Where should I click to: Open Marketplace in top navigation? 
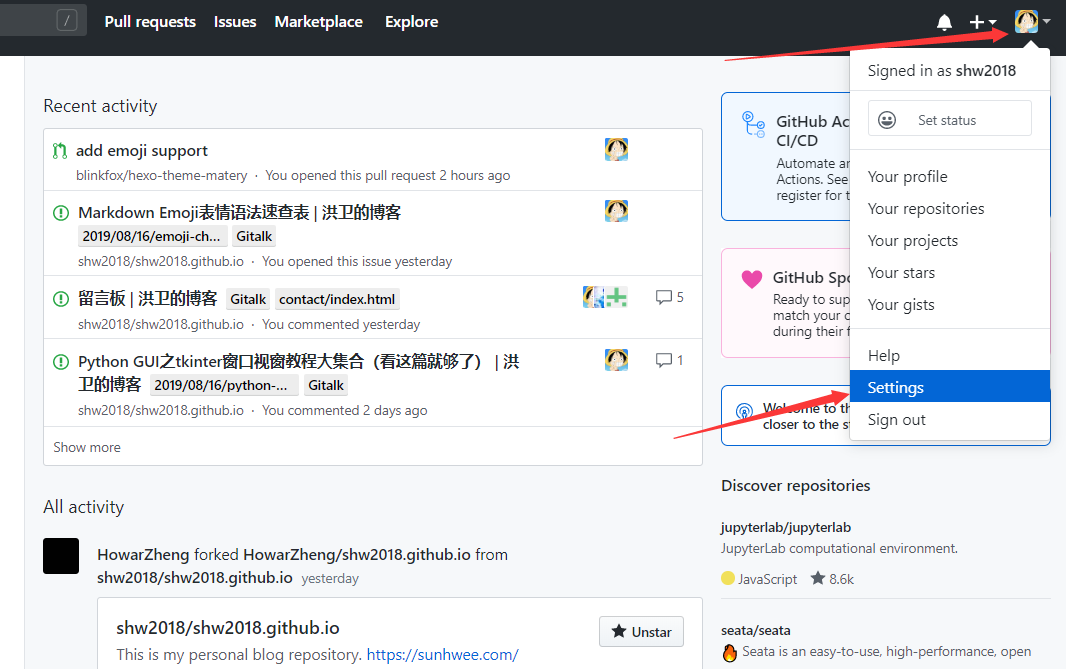pyautogui.click(x=319, y=22)
